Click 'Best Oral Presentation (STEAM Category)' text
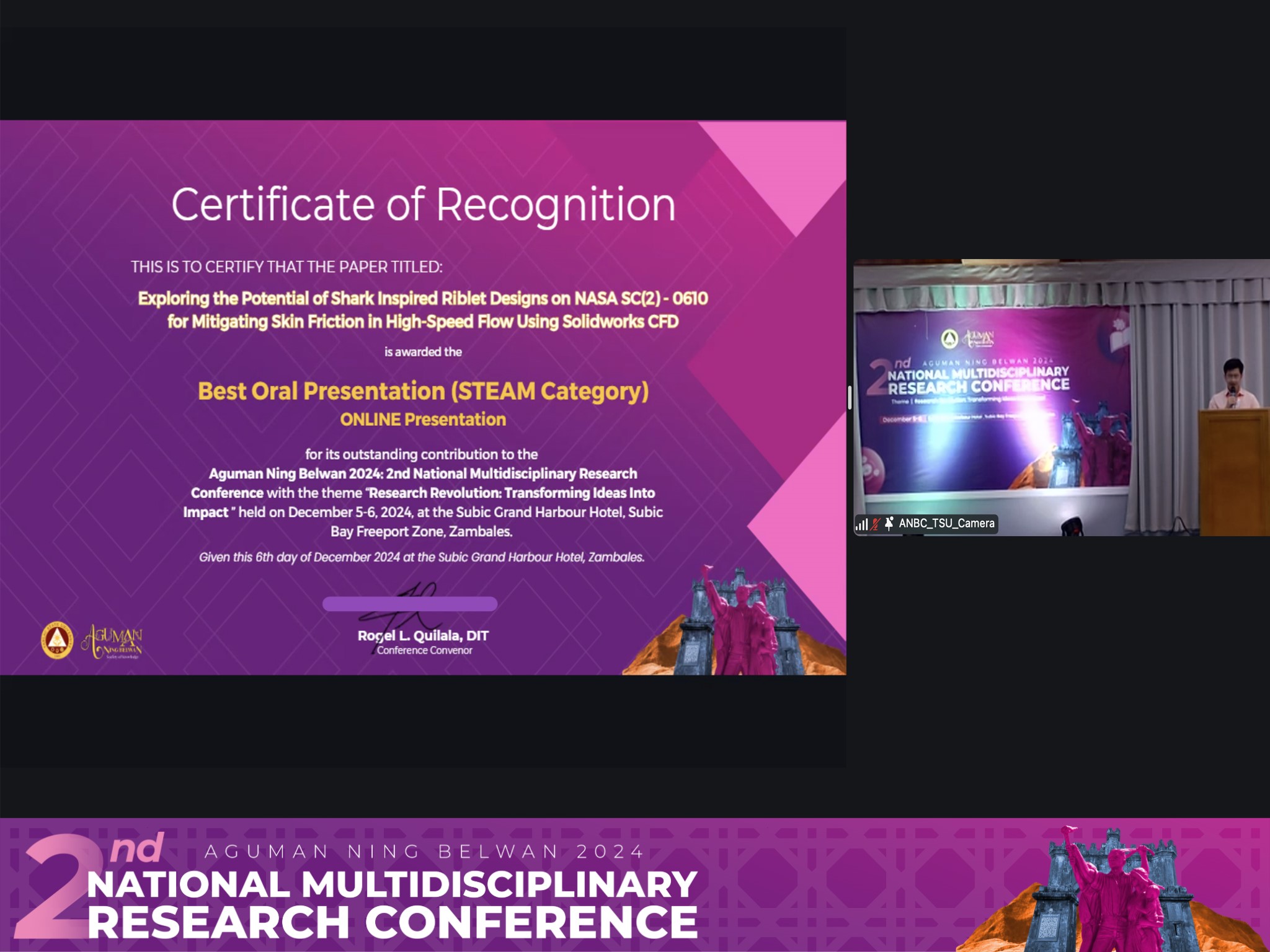This screenshot has height=952, width=1270. point(423,391)
